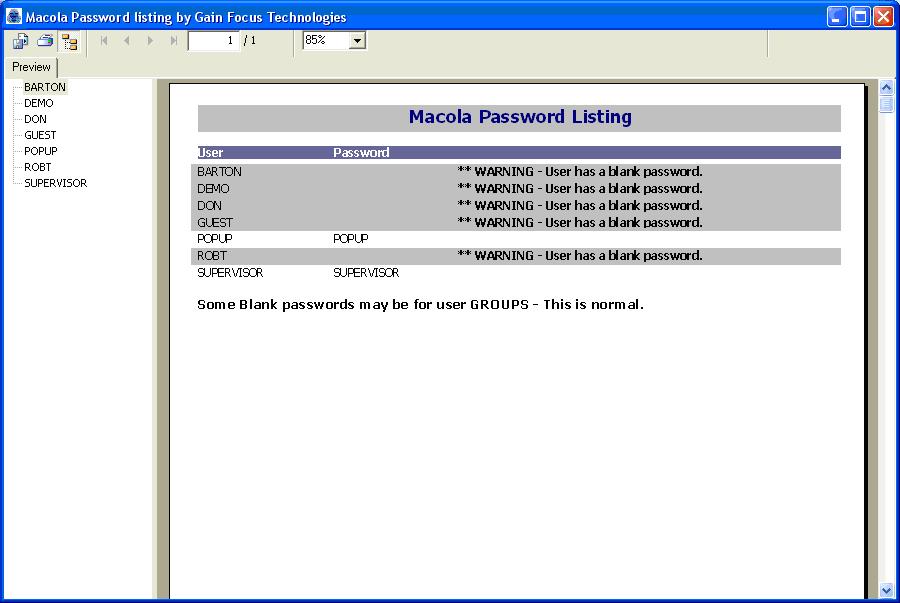Click the 'Macola Password Listing' report title
900x603 pixels.
520,117
